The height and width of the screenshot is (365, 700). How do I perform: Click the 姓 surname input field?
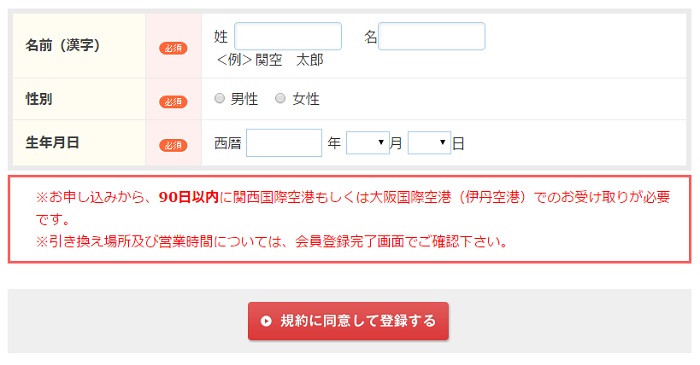[288, 36]
